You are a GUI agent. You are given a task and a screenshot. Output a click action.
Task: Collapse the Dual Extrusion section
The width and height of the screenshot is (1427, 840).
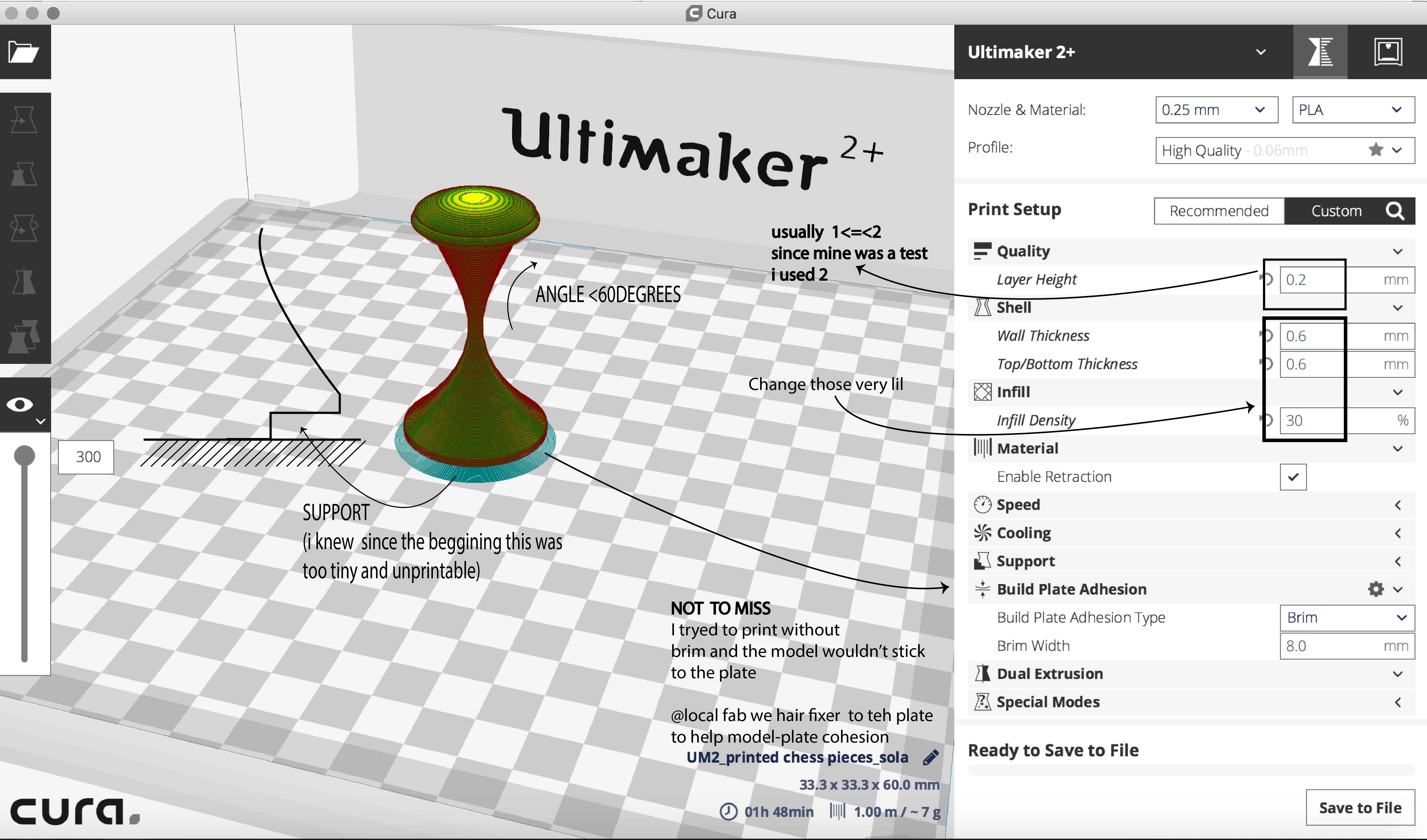pyautogui.click(x=1397, y=674)
